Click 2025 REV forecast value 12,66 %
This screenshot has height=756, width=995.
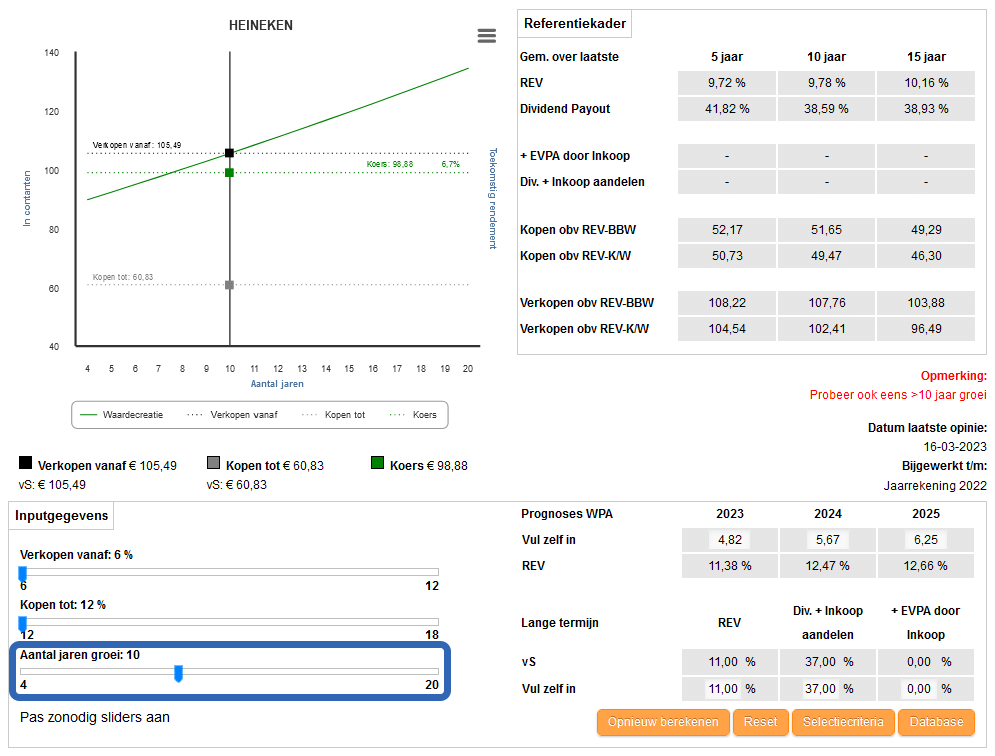[x=925, y=566]
